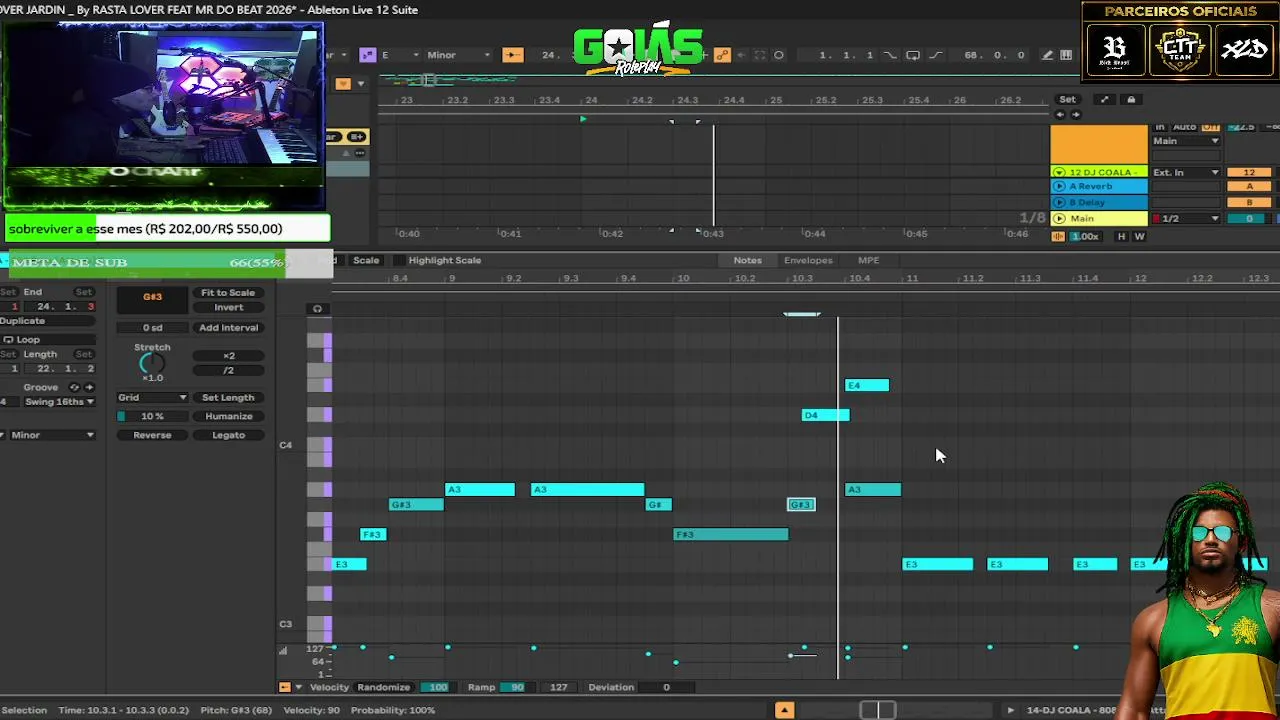
Task: Click the play icon on the A Reverb track
Action: [x=1059, y=187]
